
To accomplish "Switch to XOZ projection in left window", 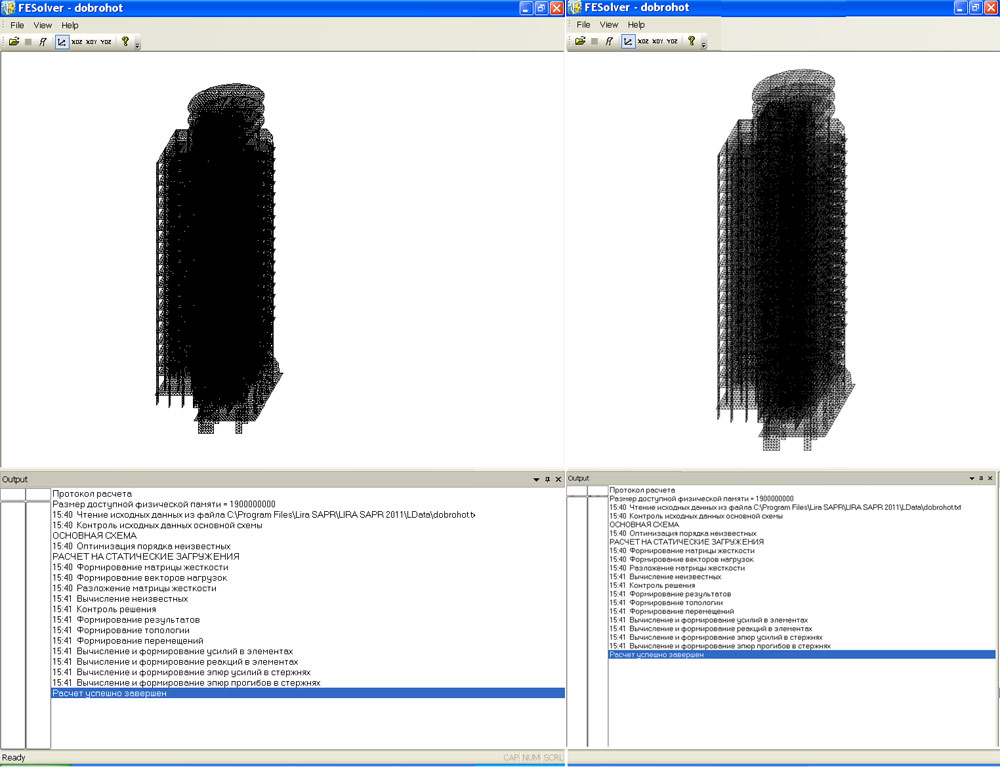I will pos(77,42).
